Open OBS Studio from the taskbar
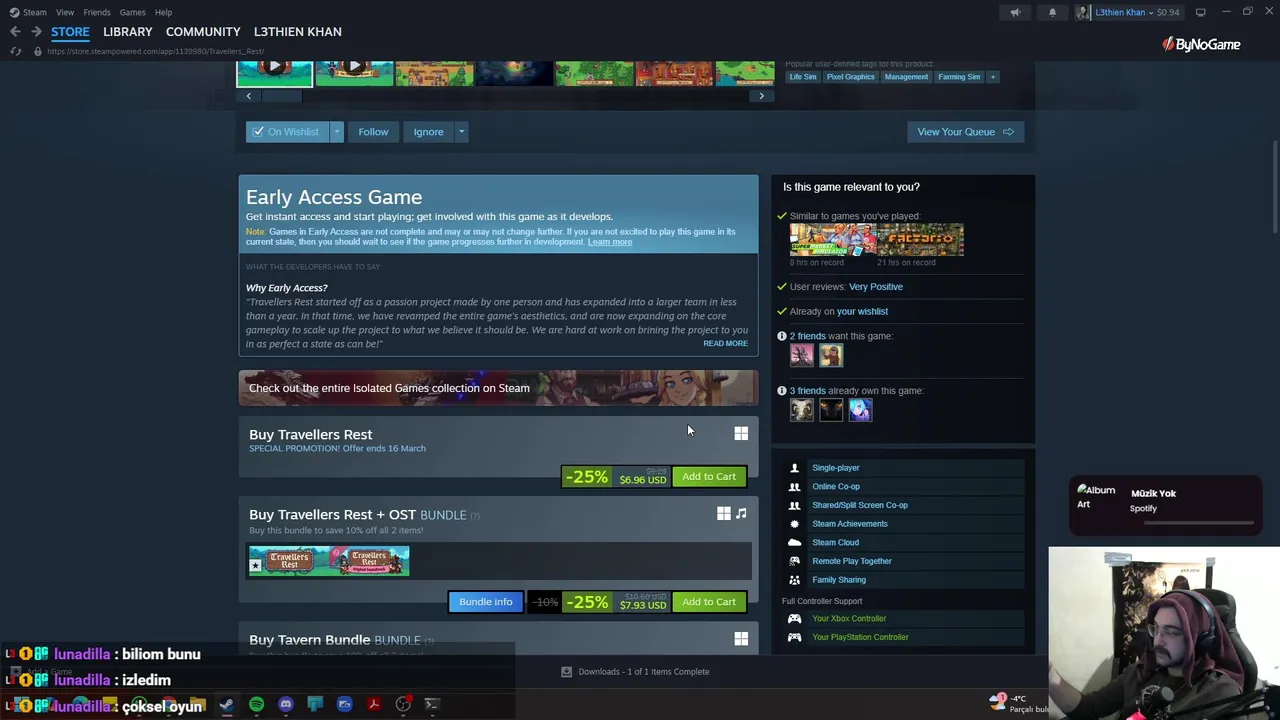 (403, 704)
